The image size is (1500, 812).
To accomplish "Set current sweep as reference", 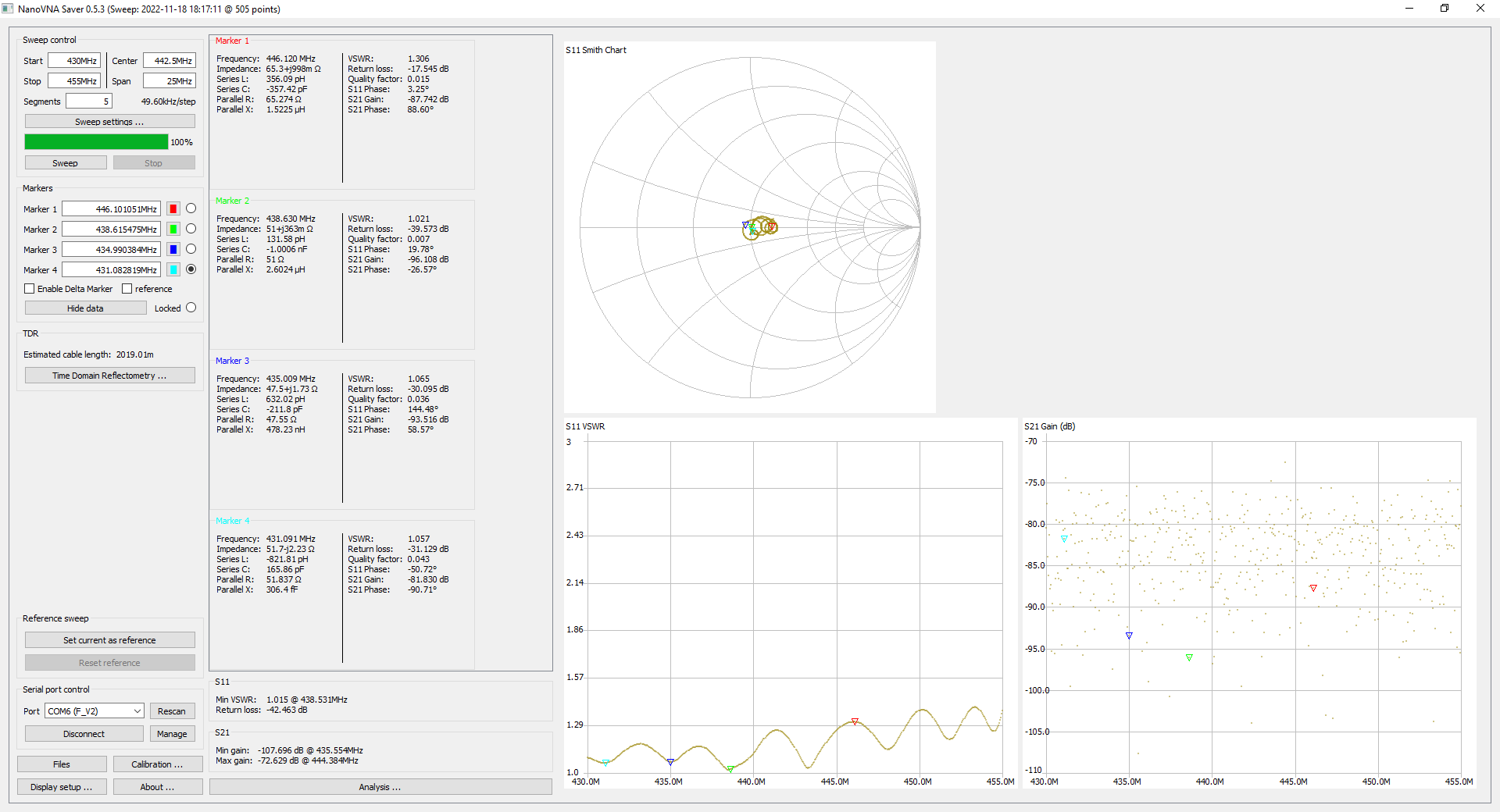I will coord(109,640).
